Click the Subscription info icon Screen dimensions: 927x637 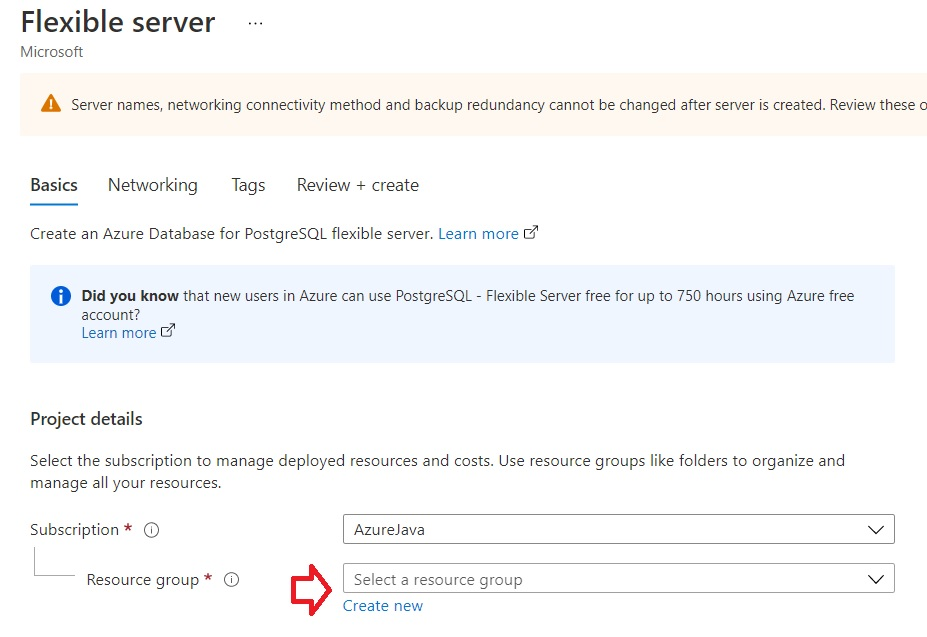(x=151, y=530)
